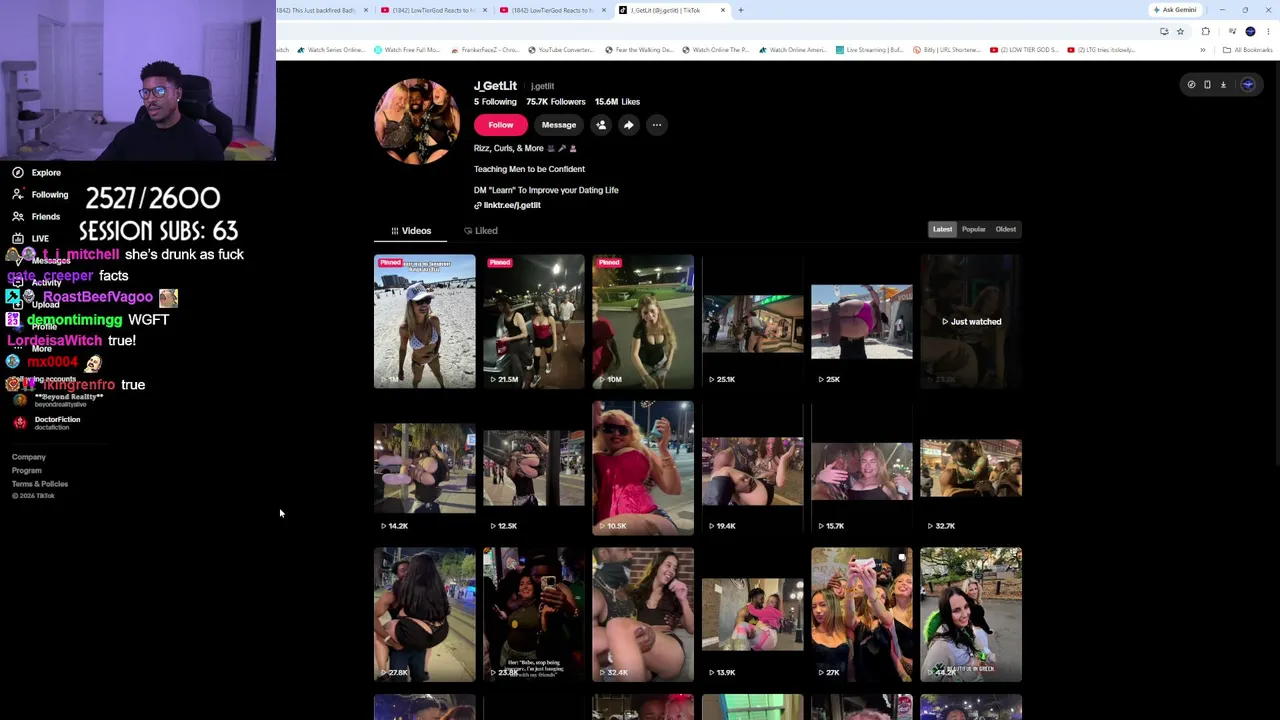Open the video with 14.2K views
1280x720 pixels.
425,468
